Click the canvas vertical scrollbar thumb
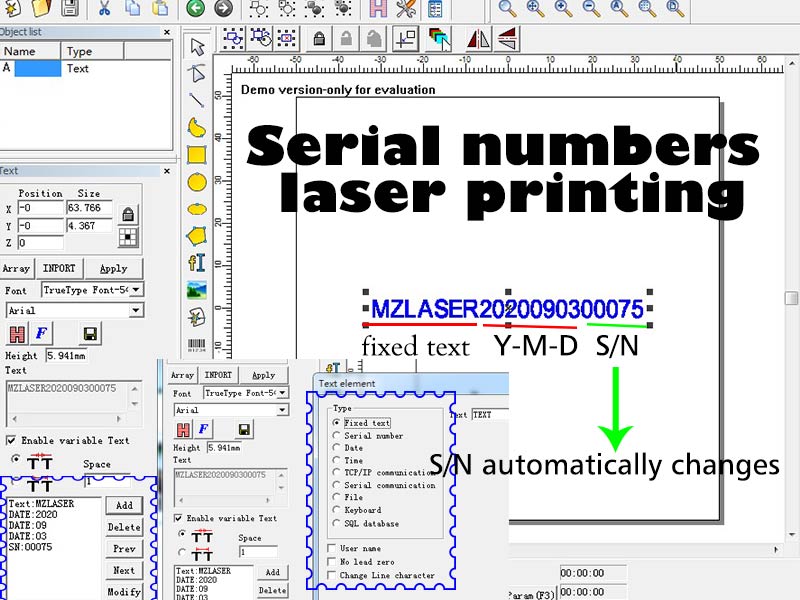This screenshot has width=800, height=600. (791, 298)
